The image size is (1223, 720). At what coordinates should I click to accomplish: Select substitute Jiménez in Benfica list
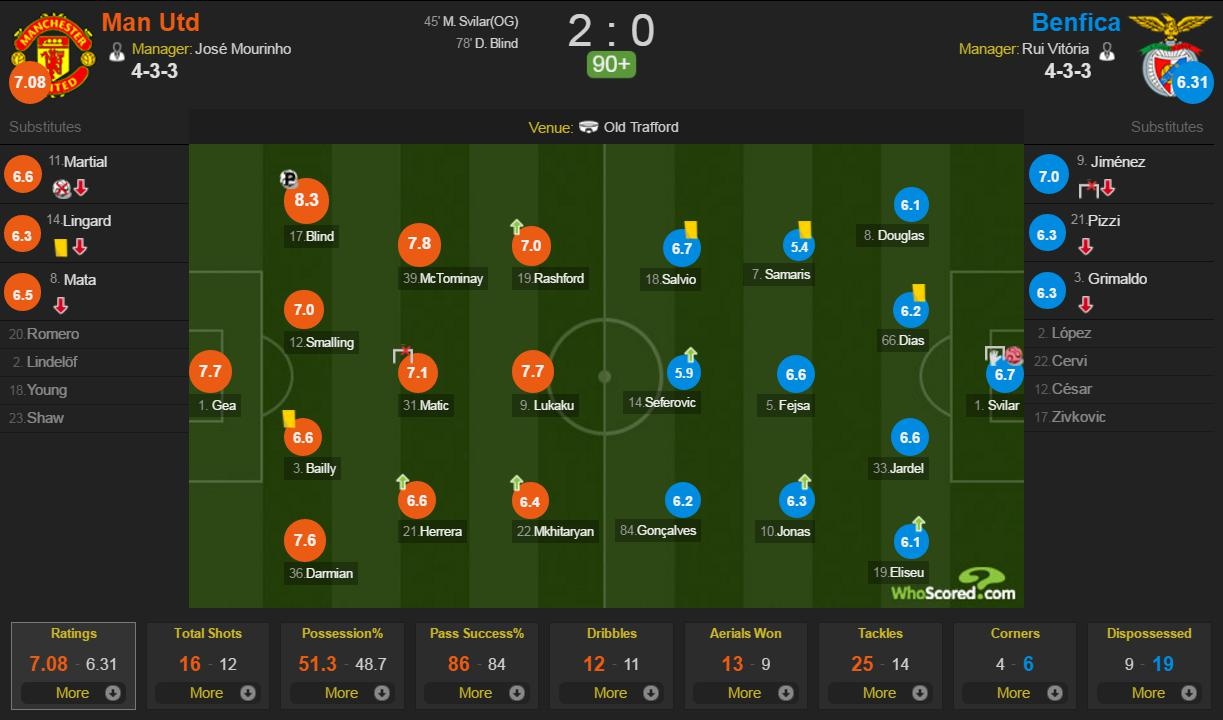coord(1118,162)
